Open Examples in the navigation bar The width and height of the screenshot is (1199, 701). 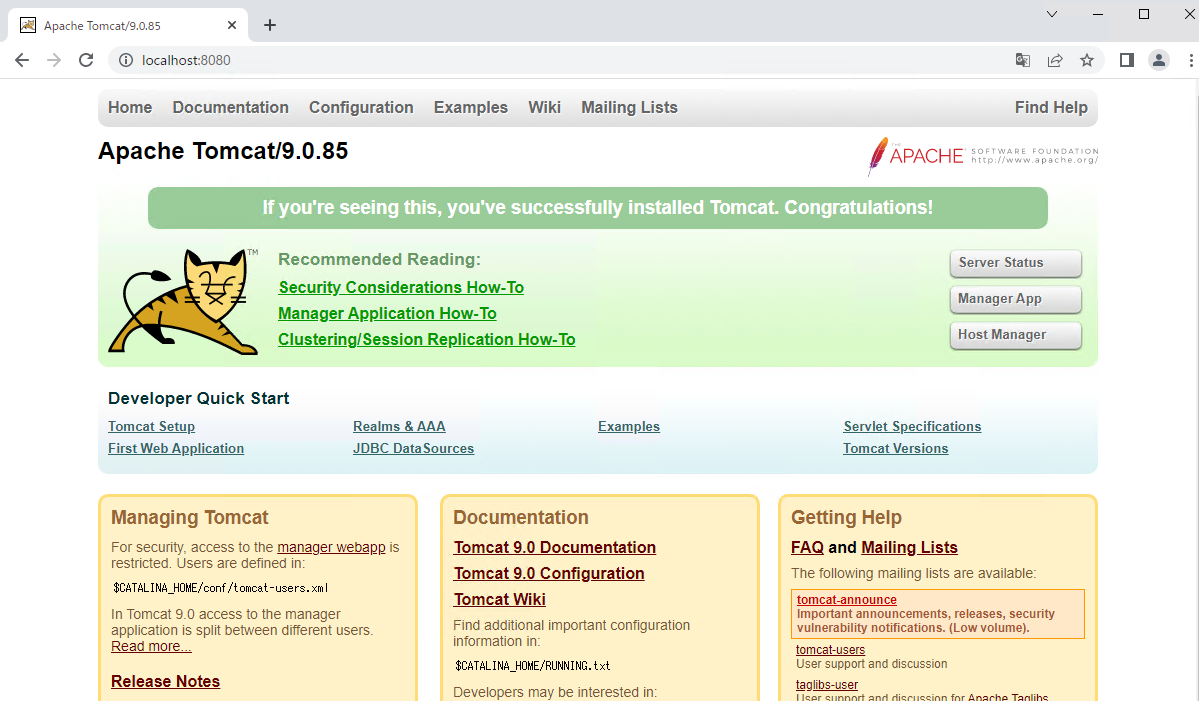click(471, 108)
